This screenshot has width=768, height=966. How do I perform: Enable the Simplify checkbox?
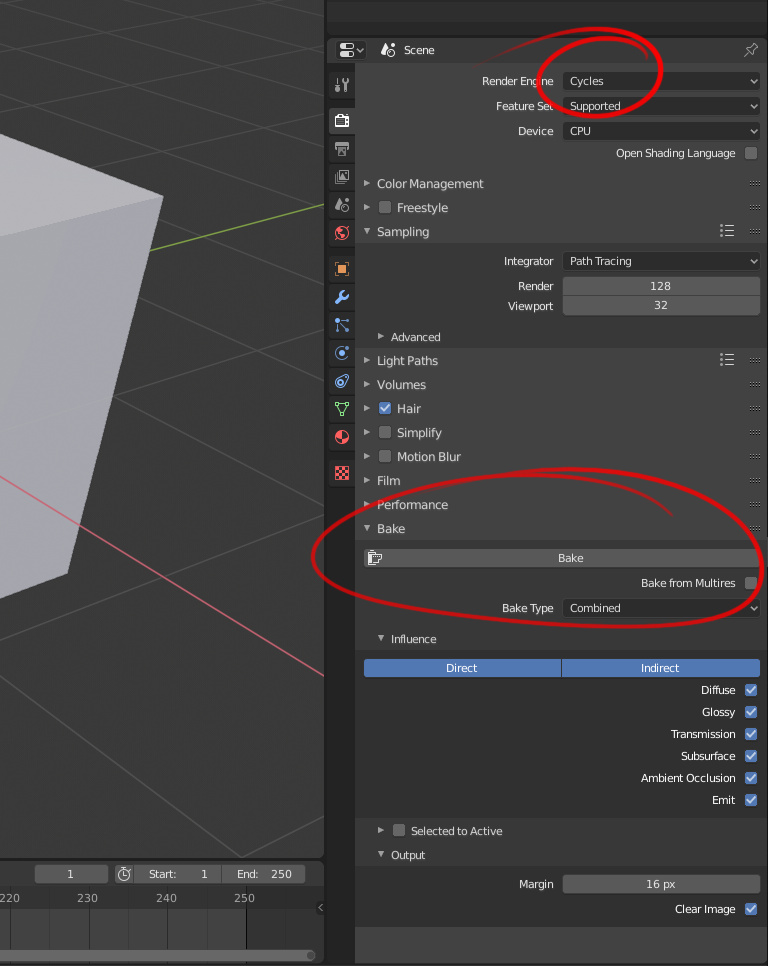pyautogui.click(x=385, y=432)
